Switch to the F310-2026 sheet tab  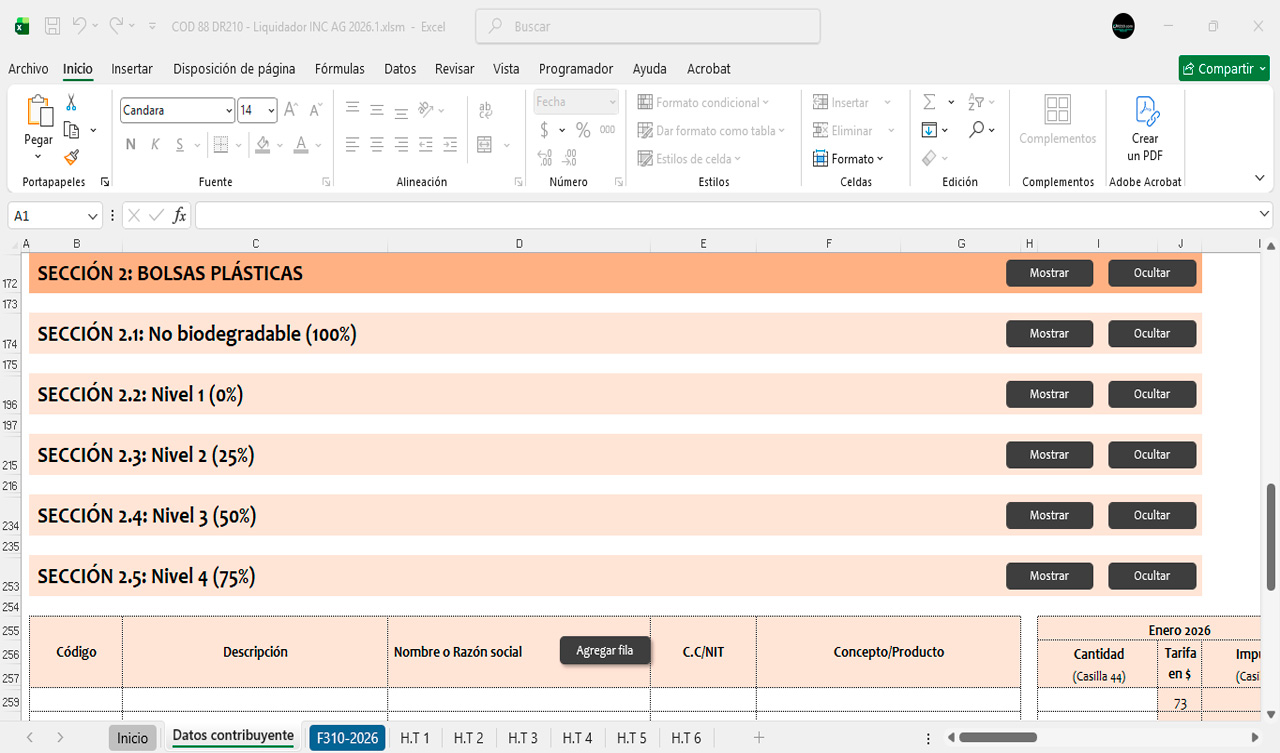pyautogui.click(x=347, y=738)
